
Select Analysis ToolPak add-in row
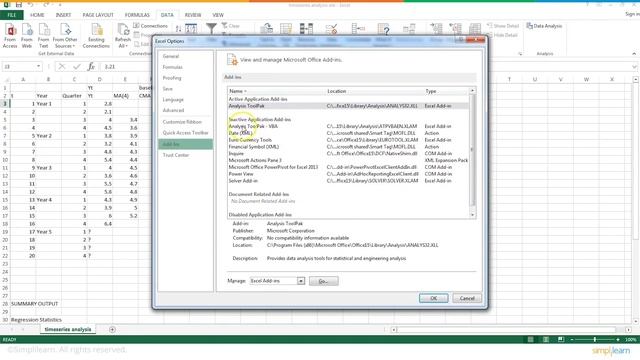[348, 106]
